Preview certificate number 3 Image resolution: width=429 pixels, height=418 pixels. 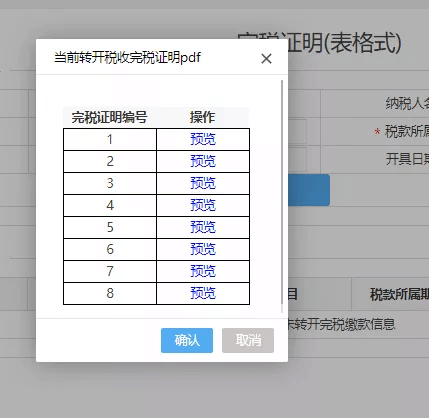[203, 183]
